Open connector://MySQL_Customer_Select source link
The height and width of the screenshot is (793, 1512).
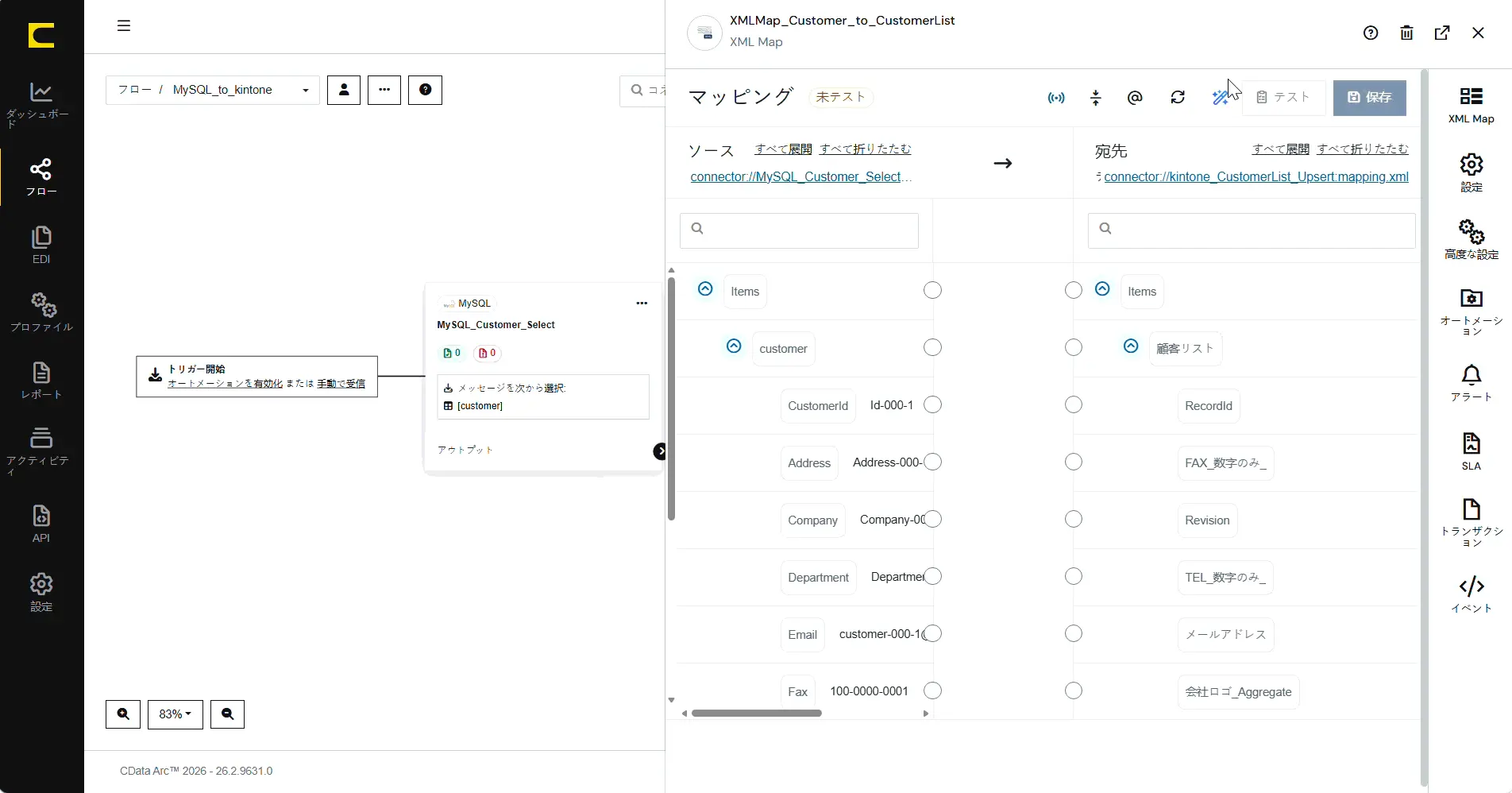(x=800, y=176)
